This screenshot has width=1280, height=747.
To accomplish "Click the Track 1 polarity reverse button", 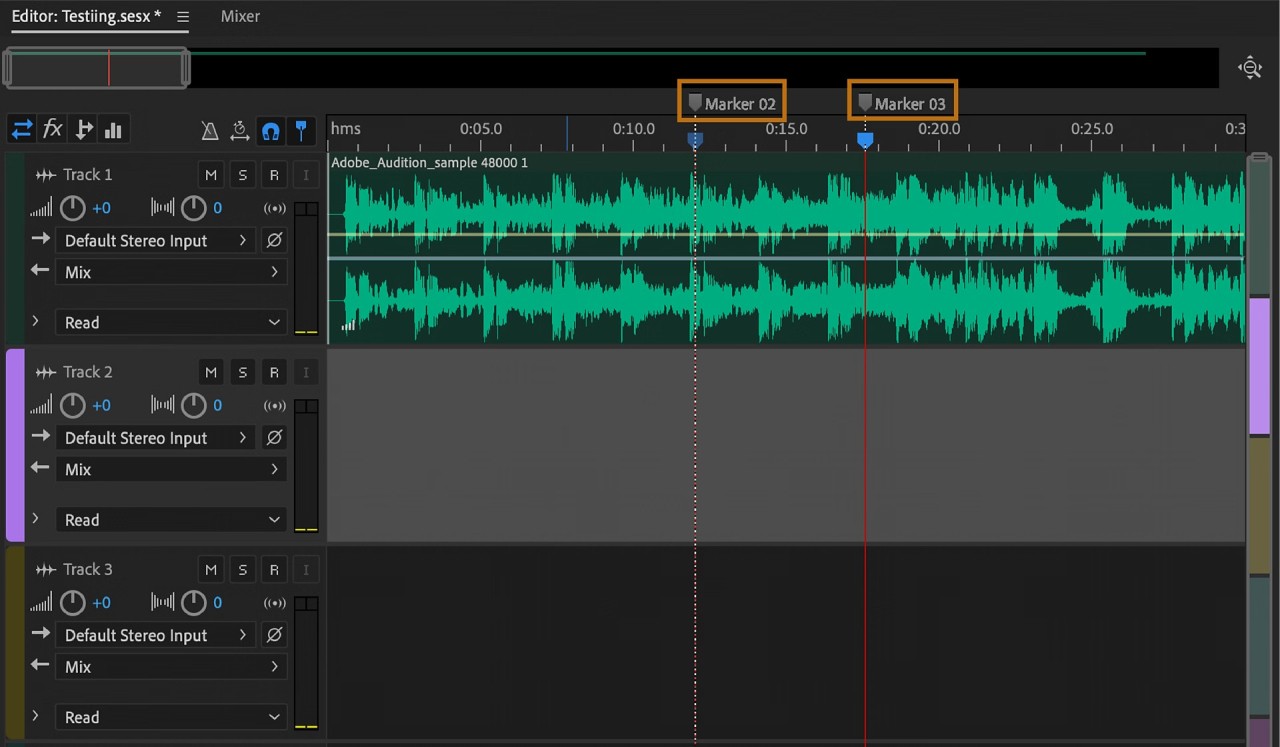I will (x=274, y=241).
